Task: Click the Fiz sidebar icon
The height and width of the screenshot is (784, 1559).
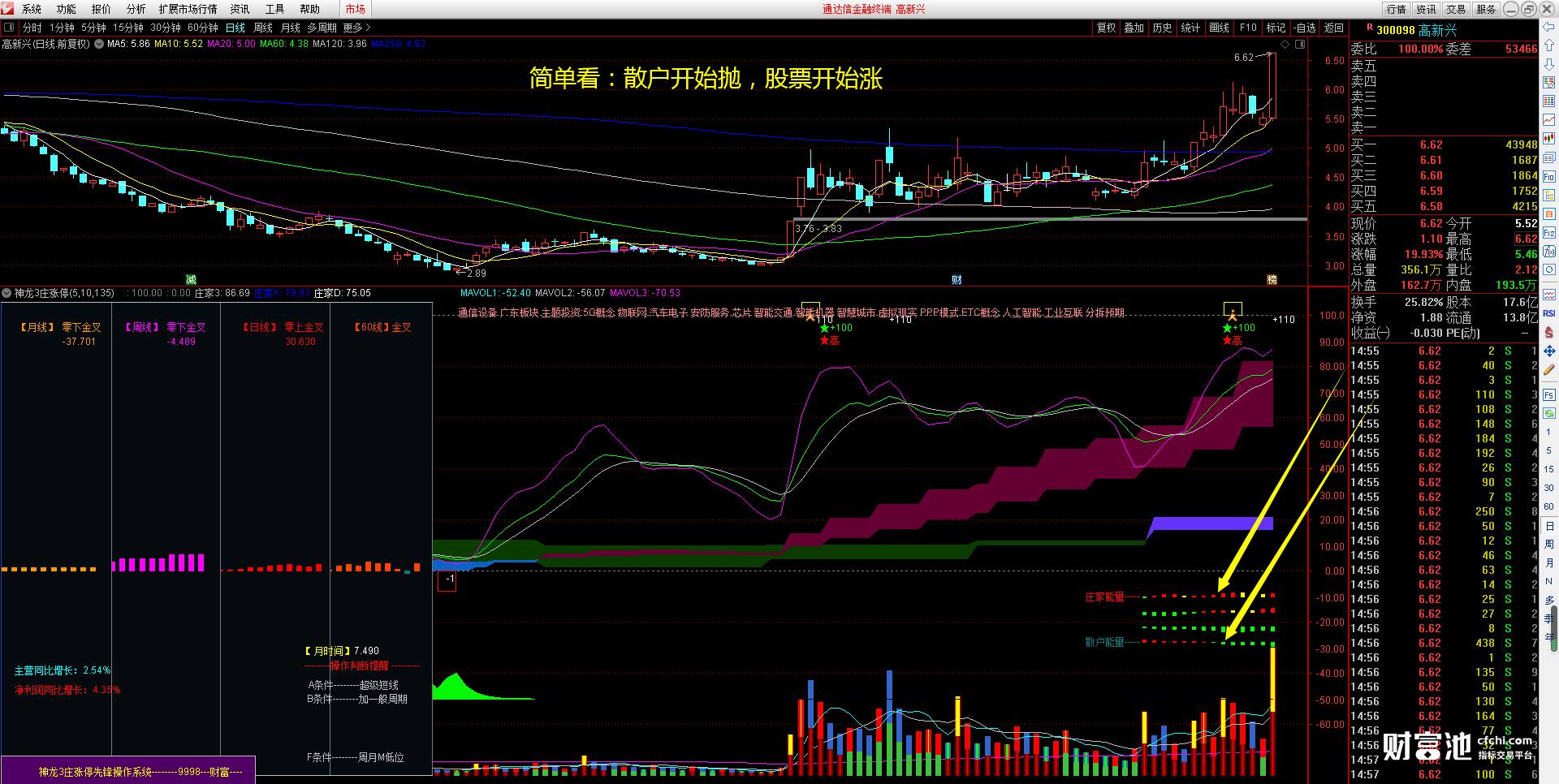Action: tap(1548, 233)
